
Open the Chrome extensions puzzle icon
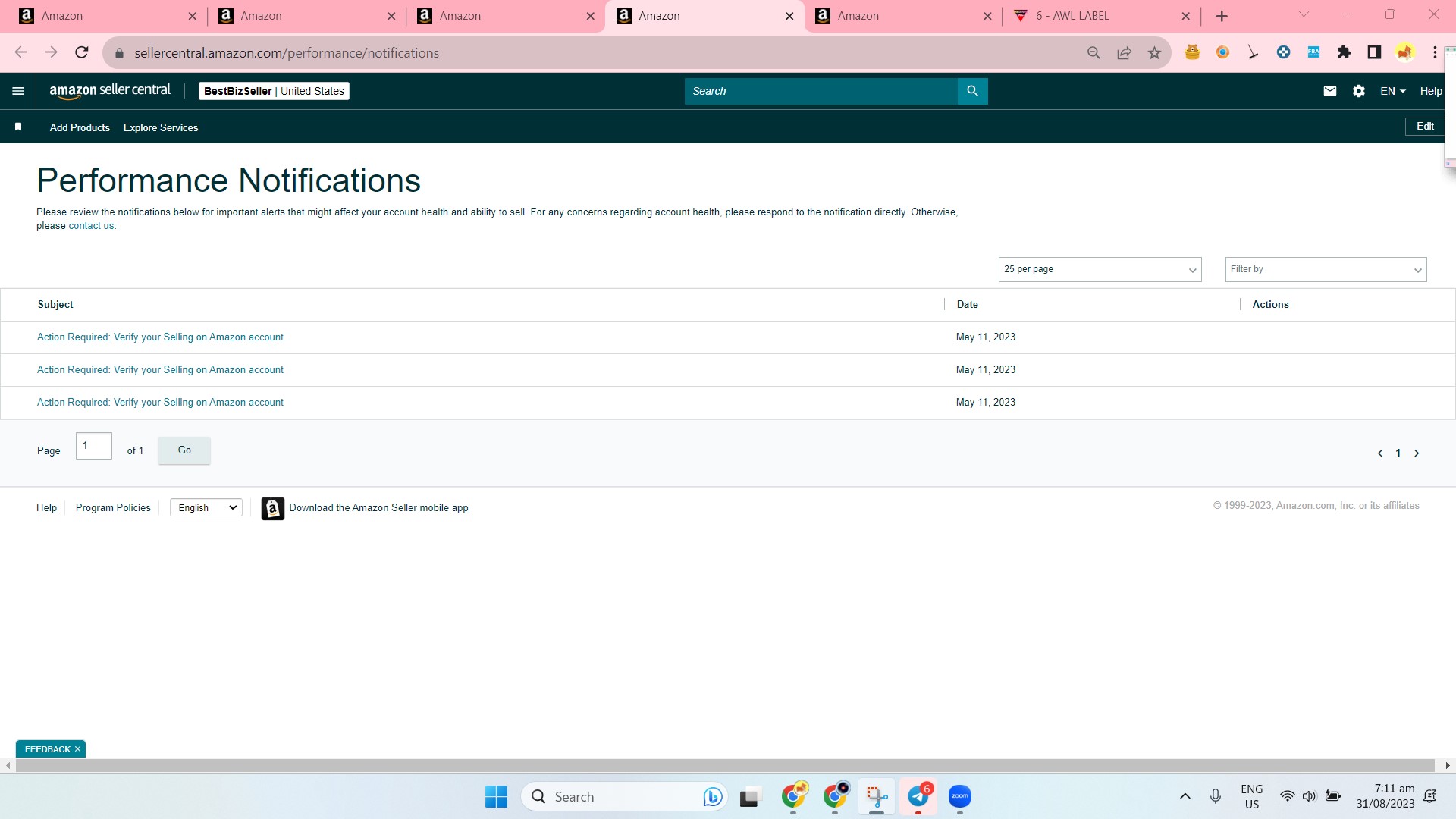(1344, 52)
